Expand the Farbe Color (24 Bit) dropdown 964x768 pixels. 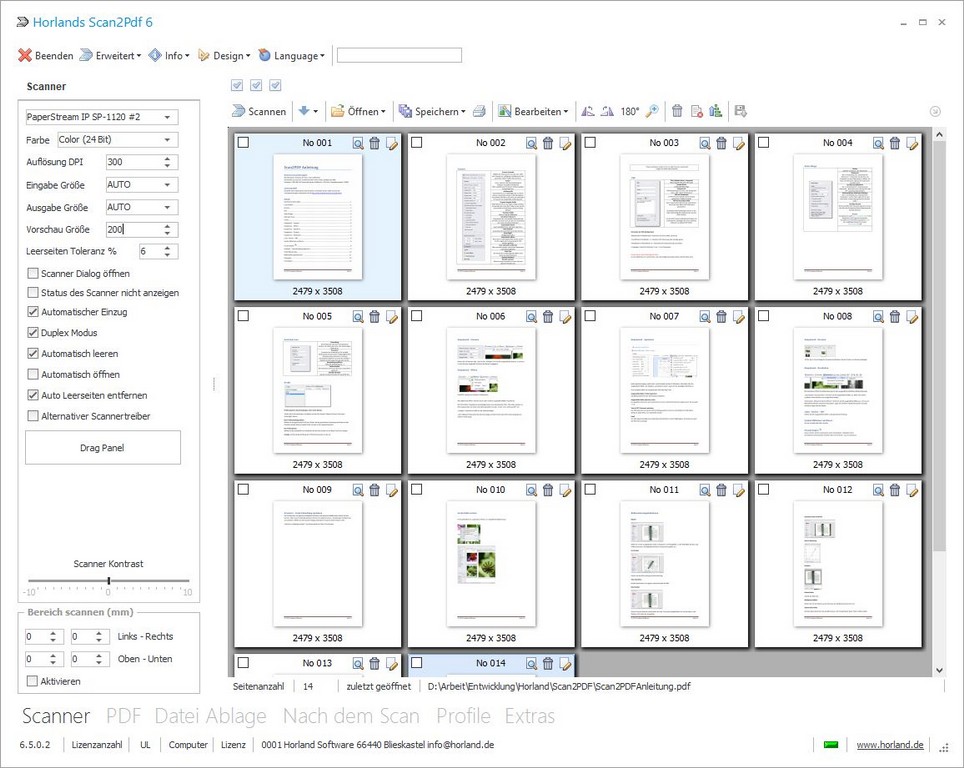(167, 140)
